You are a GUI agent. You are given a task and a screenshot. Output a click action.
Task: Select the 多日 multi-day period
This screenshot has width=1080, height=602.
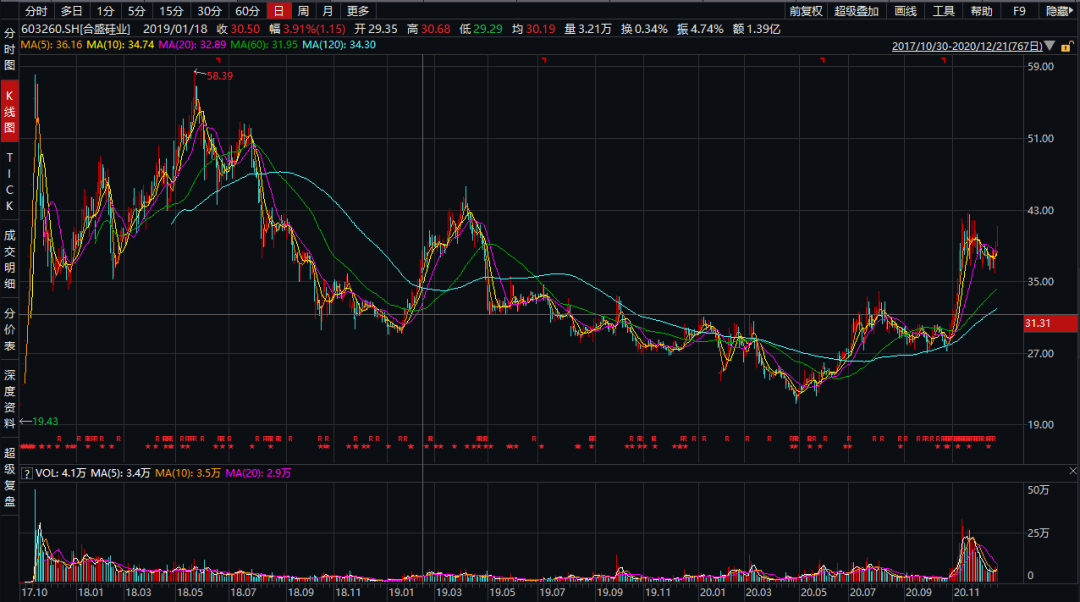pos(72,11)
